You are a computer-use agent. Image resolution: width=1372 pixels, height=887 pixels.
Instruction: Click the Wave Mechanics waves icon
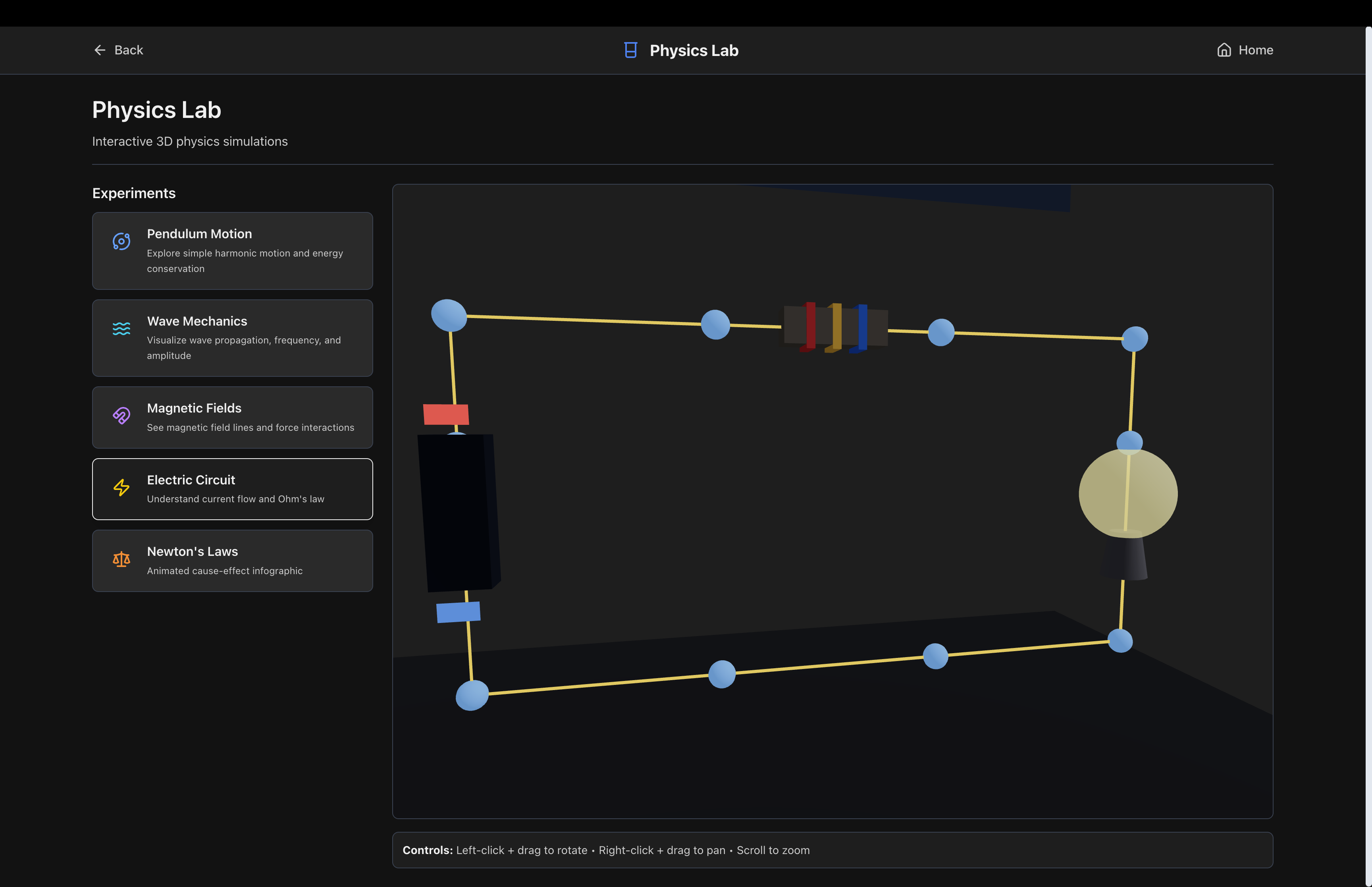(121, 328)
